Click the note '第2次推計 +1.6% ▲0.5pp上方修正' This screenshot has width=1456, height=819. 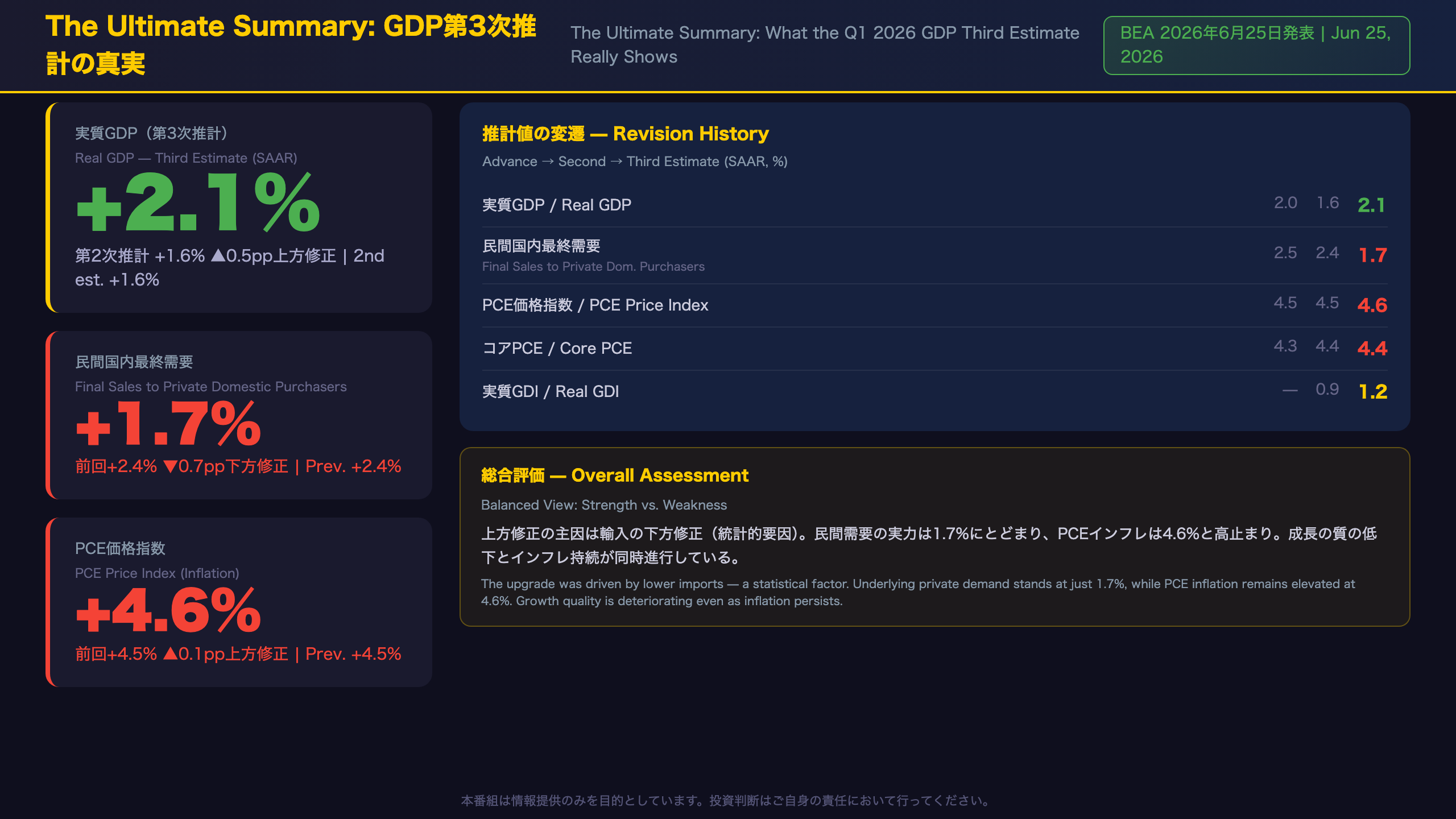(206, 256)
